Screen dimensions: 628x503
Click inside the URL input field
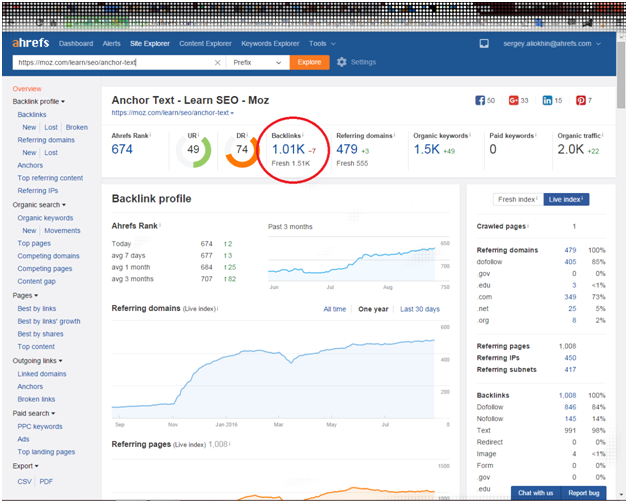pos(114,62)
